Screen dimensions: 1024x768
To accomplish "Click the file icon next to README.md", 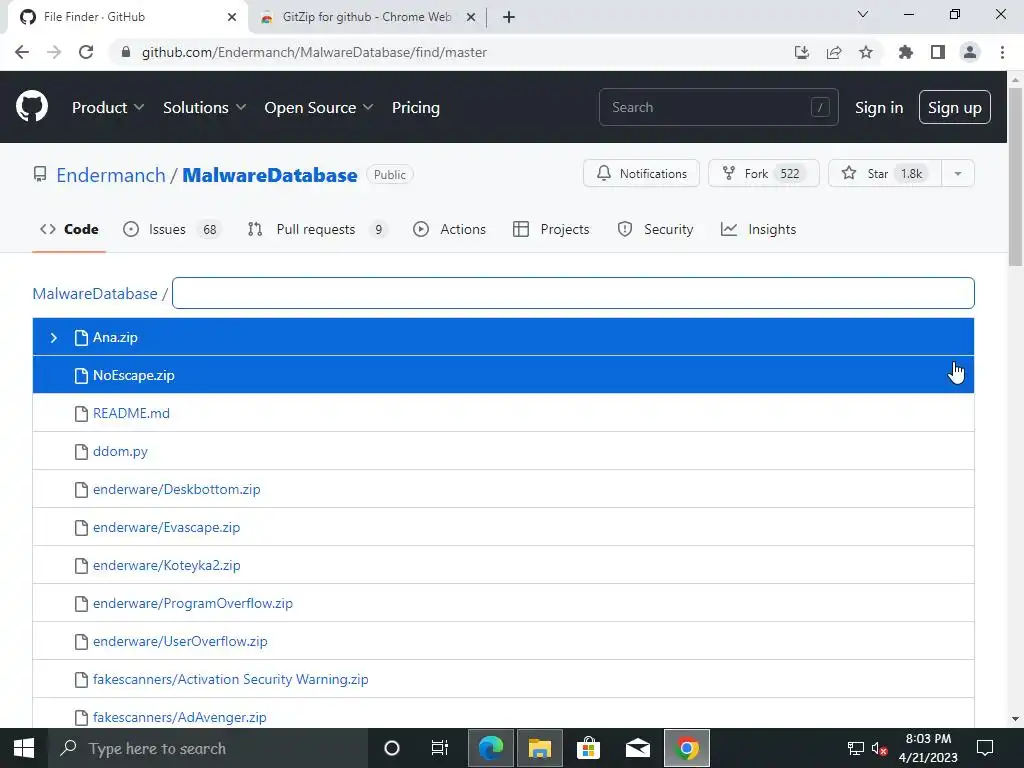I will tap(81, 413).
